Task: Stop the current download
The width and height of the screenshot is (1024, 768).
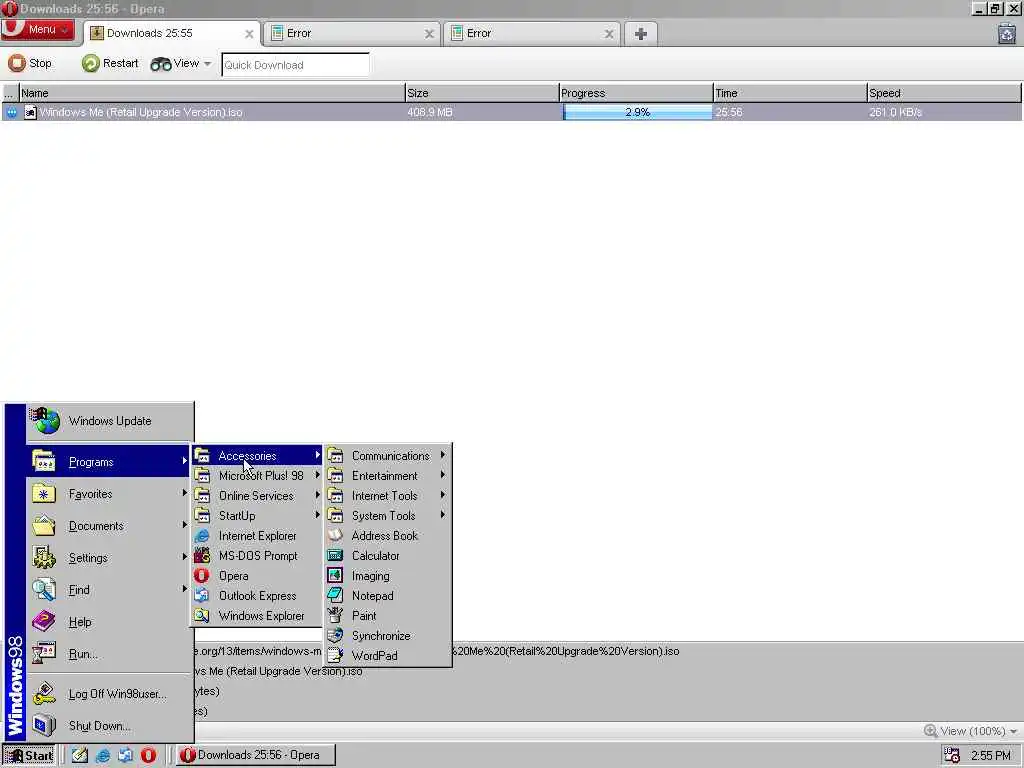Action: [x=30, y=63]
